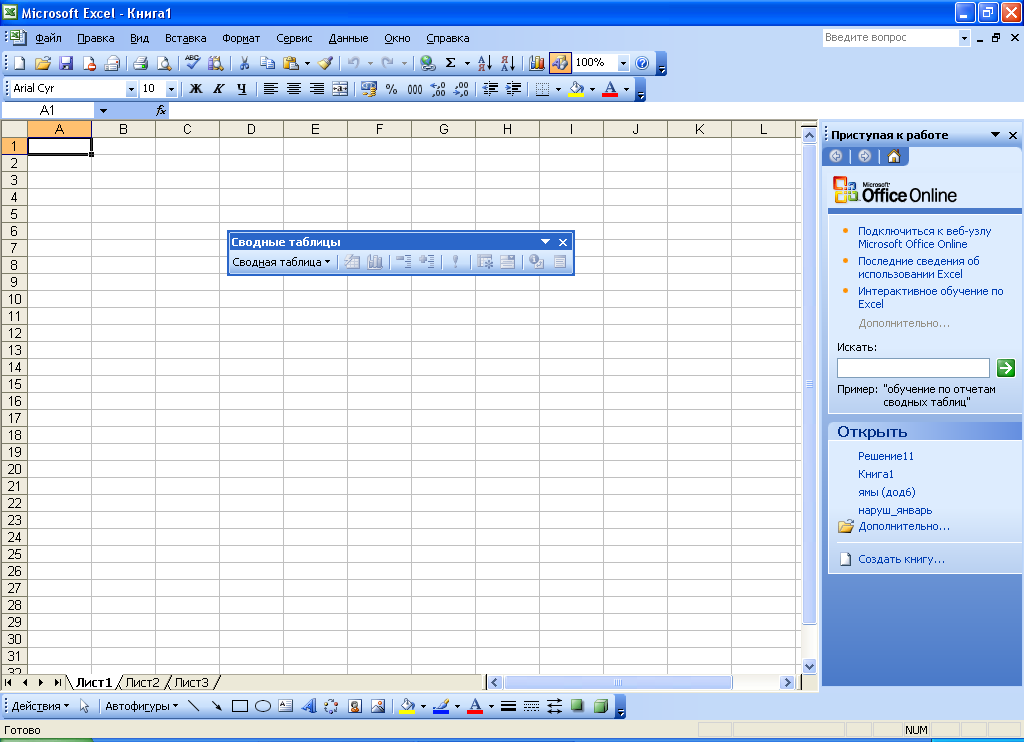
Task: Click the Open file folder icon
Action: coord(42,63)
